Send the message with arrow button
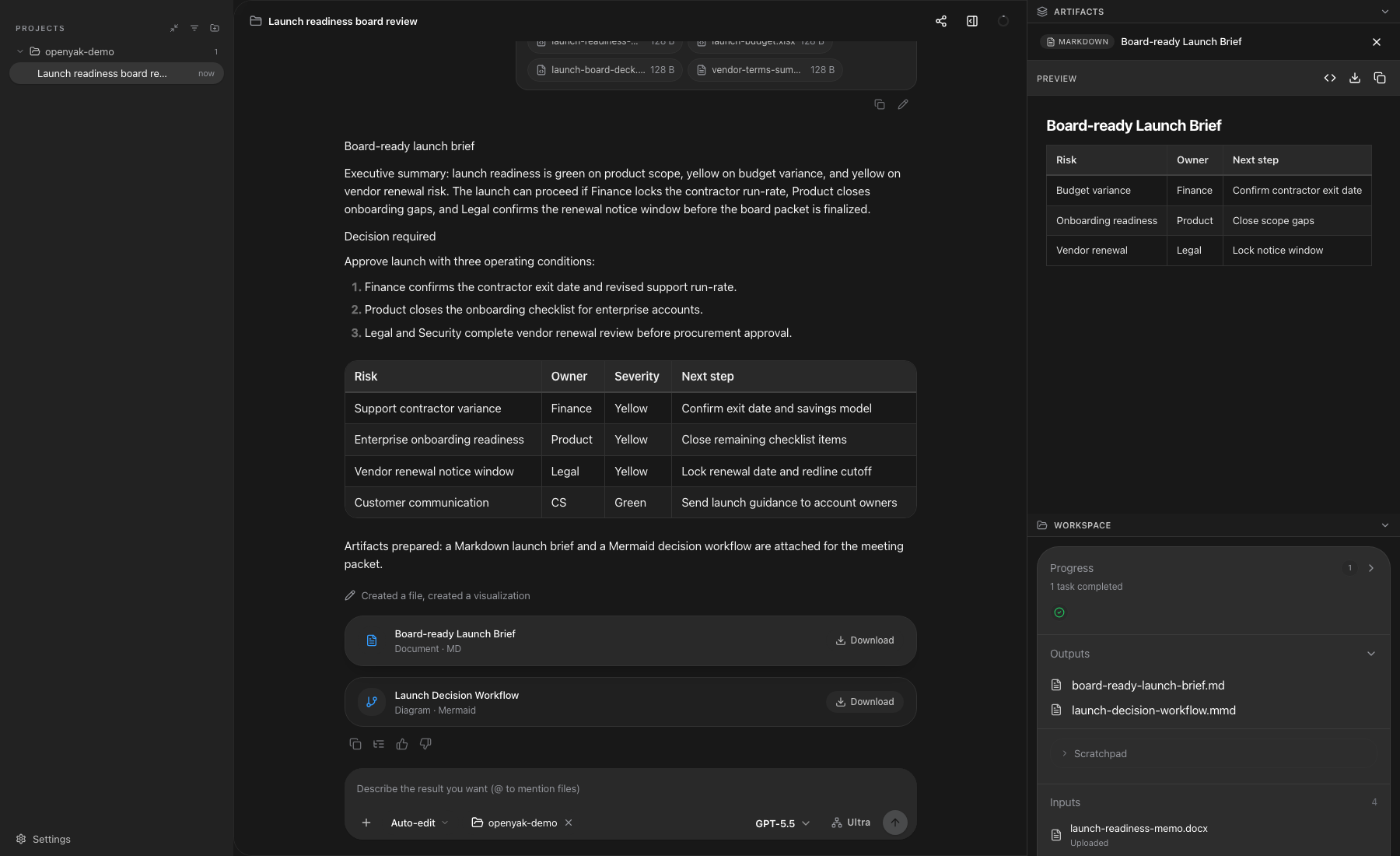Image resolution: width=1400 pixels, height=856 pixels. click(x=895, y=823)
